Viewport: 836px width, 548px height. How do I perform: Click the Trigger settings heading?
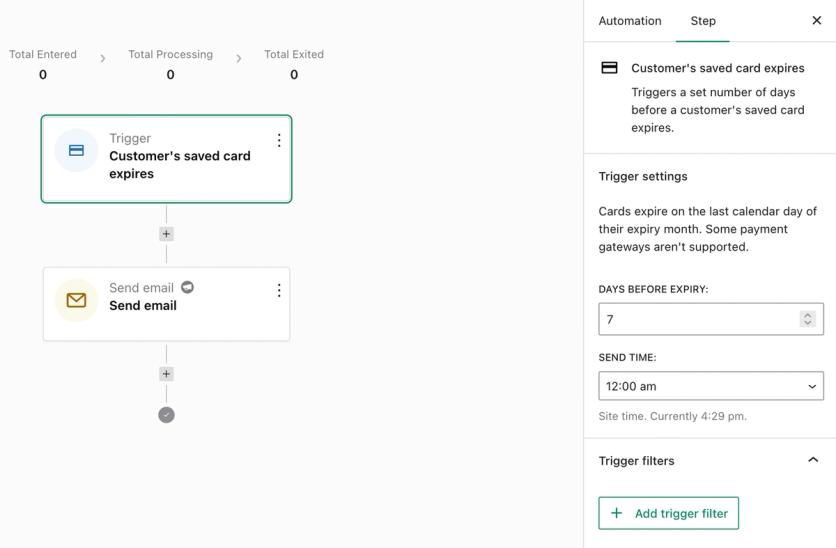click(x=642, y=176)
